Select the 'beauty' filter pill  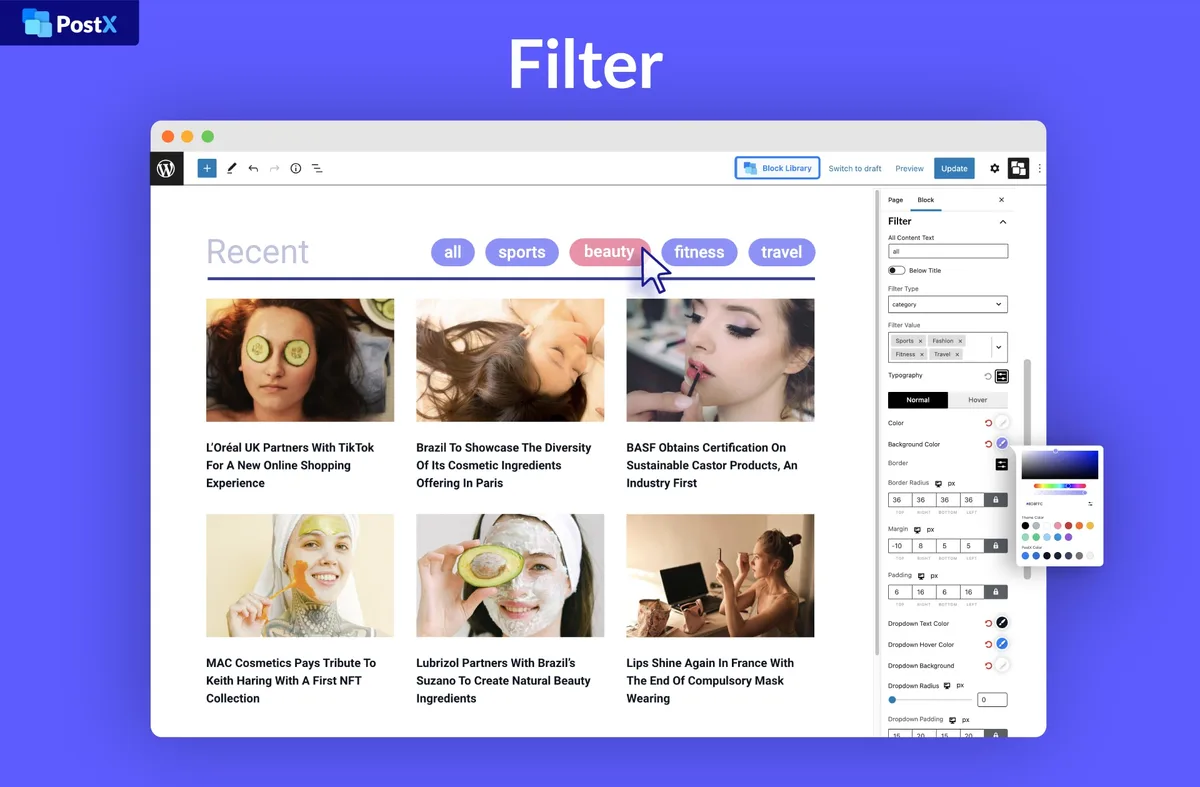coord(609,252)
